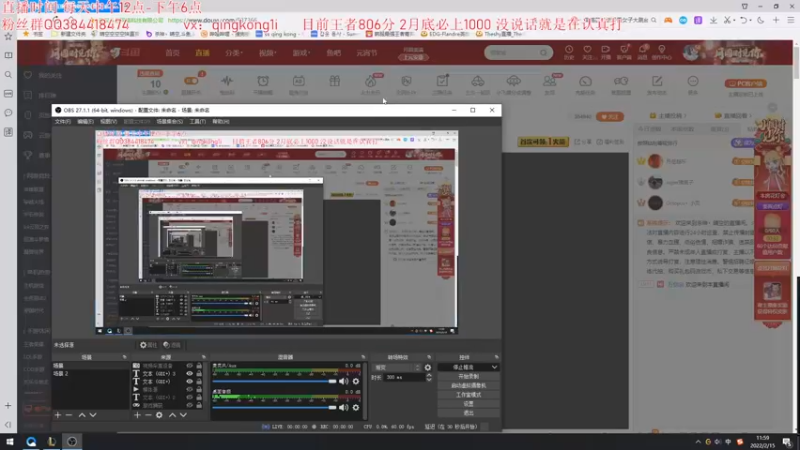Decrease transition duration with the stepper down arrow
This screenshot has width=800, height=450.
(x=429, y=380)
